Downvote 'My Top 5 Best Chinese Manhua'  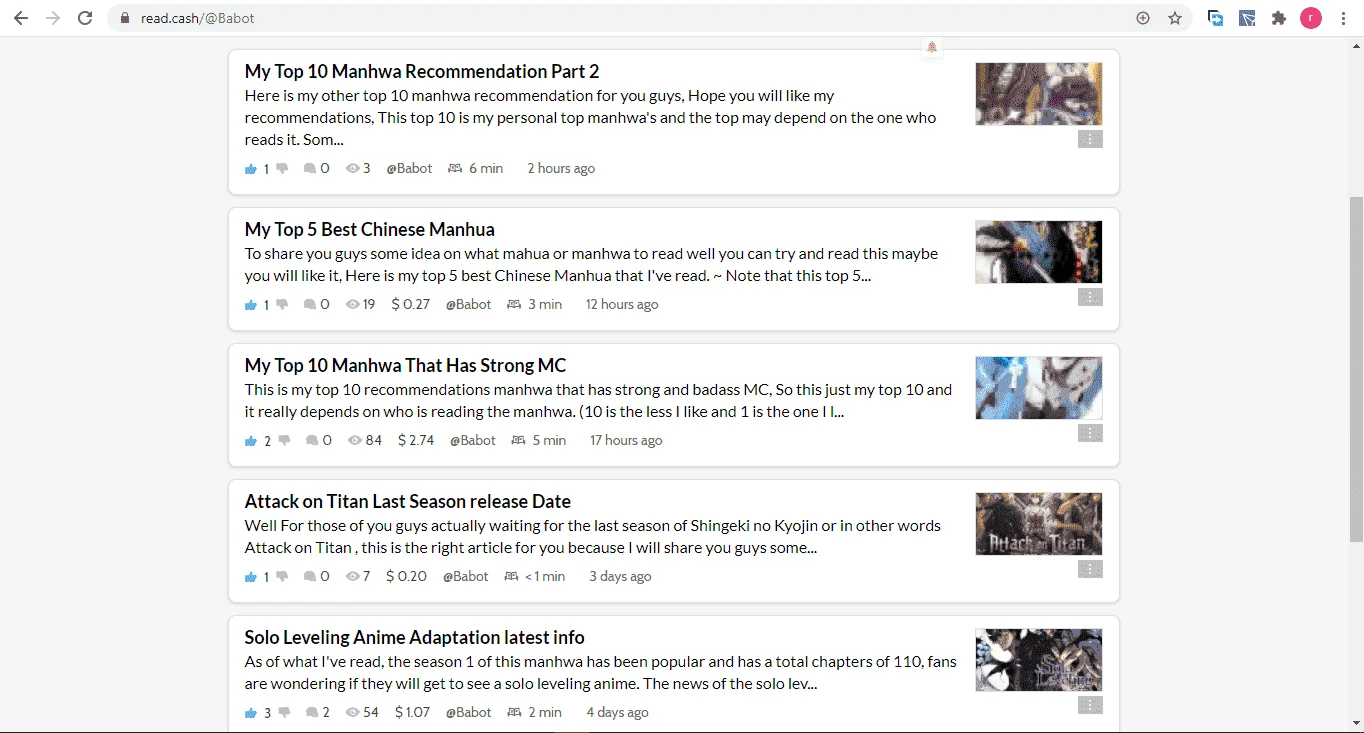(x=282, y=305)
